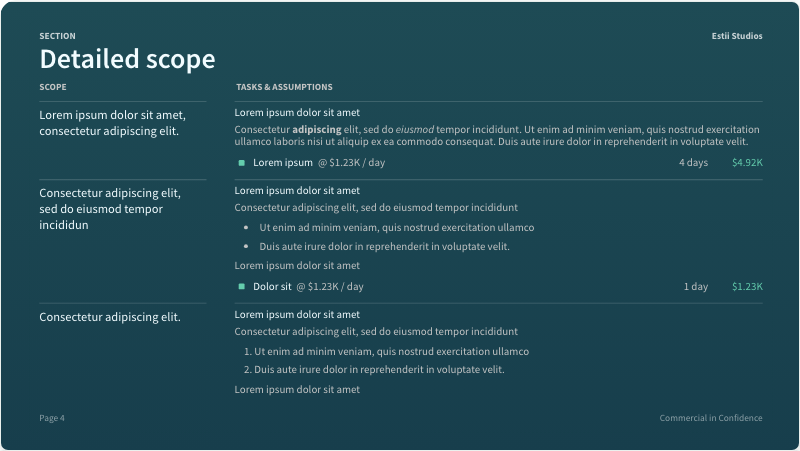Select the $1.23K total for Dolor sit
The width and height of the screenshot is (800, 451).
tap(747, 287)
